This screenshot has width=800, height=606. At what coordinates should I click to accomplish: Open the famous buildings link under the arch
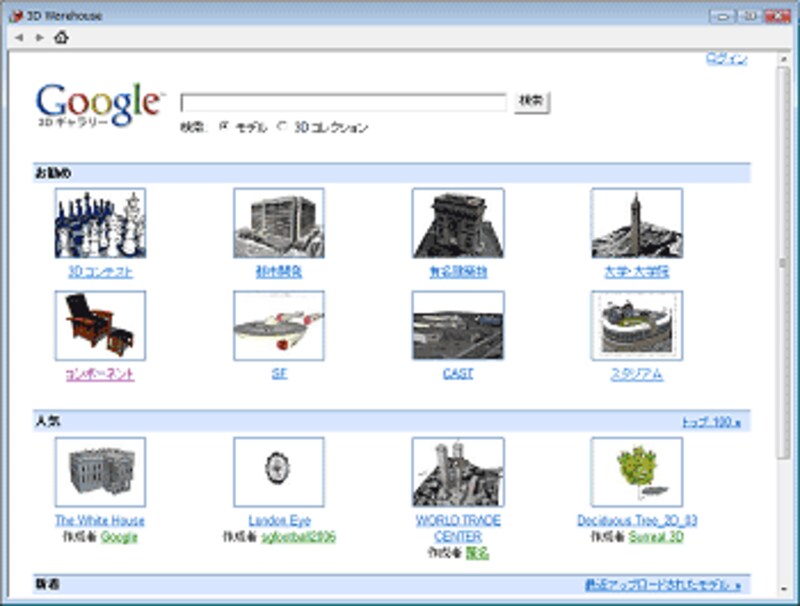coord(458,272)
